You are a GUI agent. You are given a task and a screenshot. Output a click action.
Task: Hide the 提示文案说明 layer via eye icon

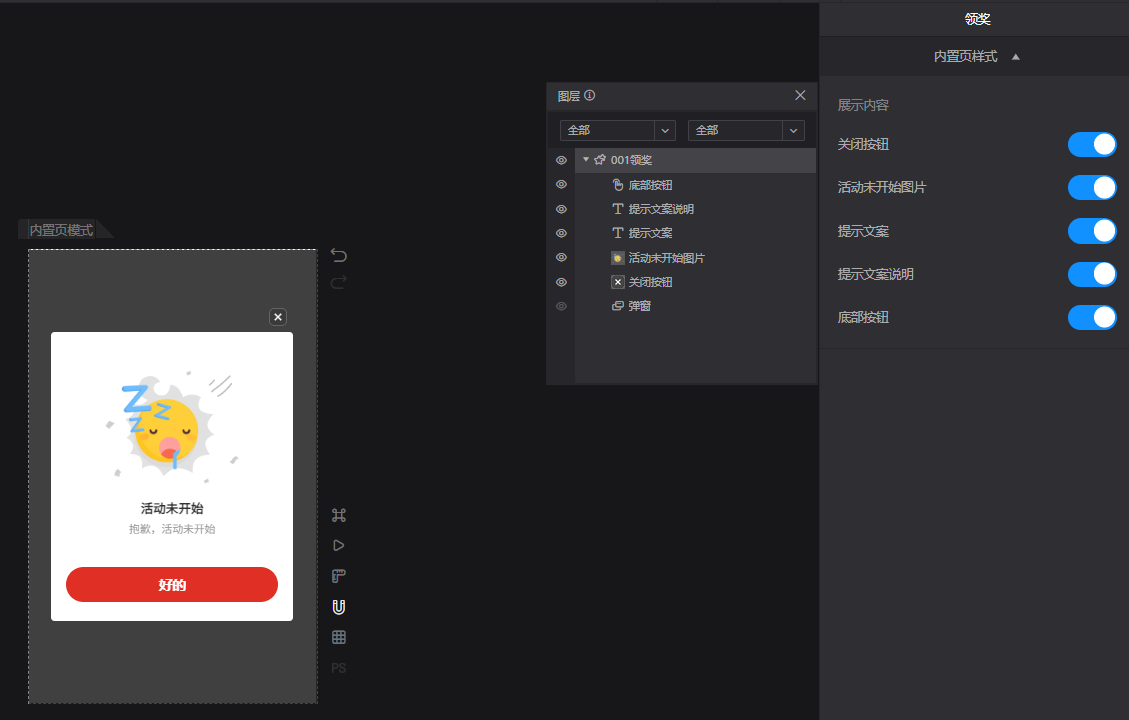coord(562,209)
